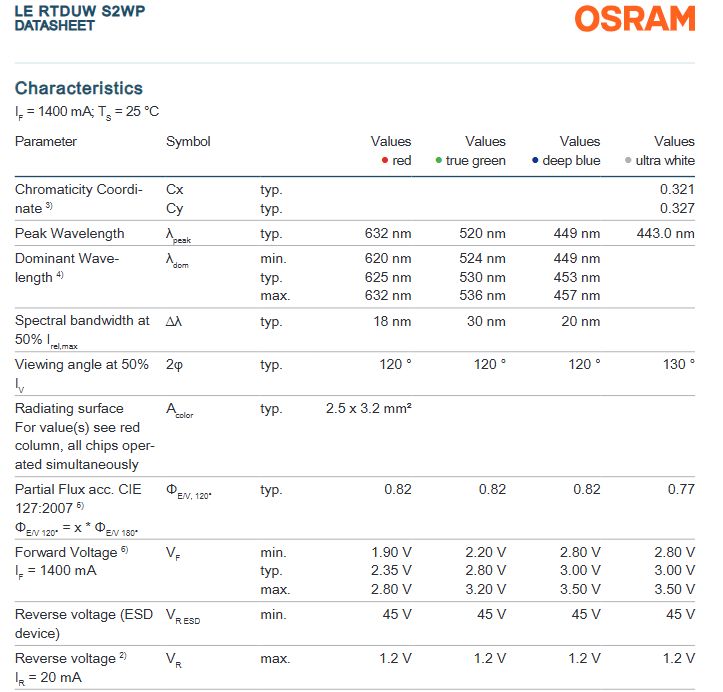Click dominant wavelength typ 530 nm
This screenshot has width=723, height=692.
(x=482, y=277)
